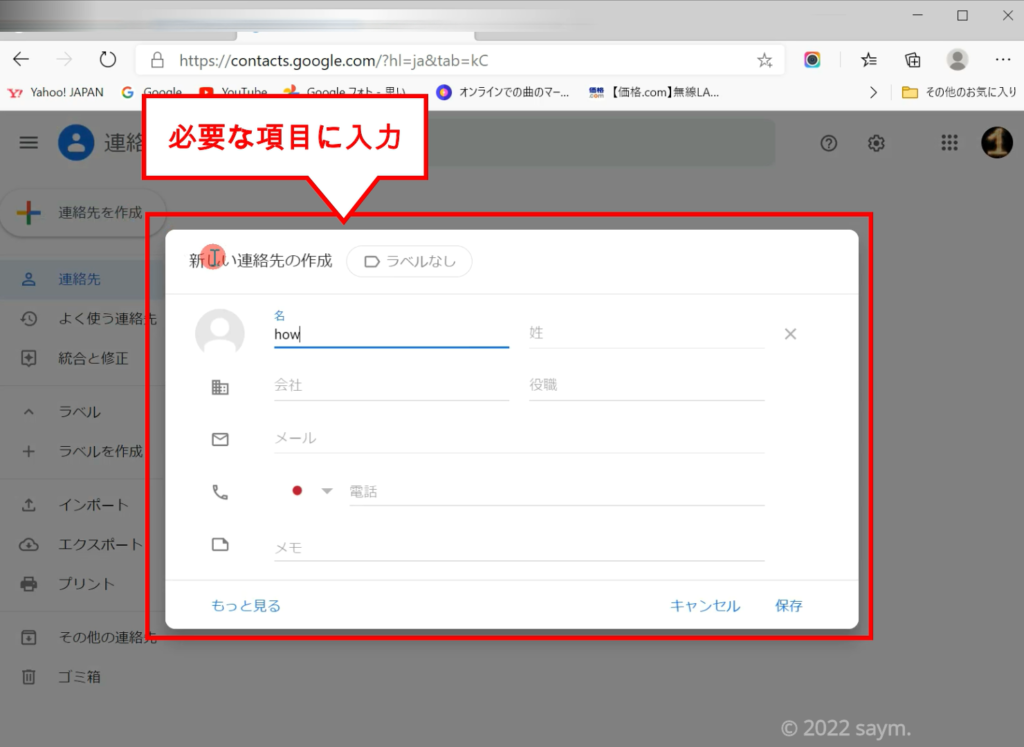This screenshot has height=747, width=1024.
Task: Open the ゴミ箱 in the sidebar
Action: click(79, 677)
